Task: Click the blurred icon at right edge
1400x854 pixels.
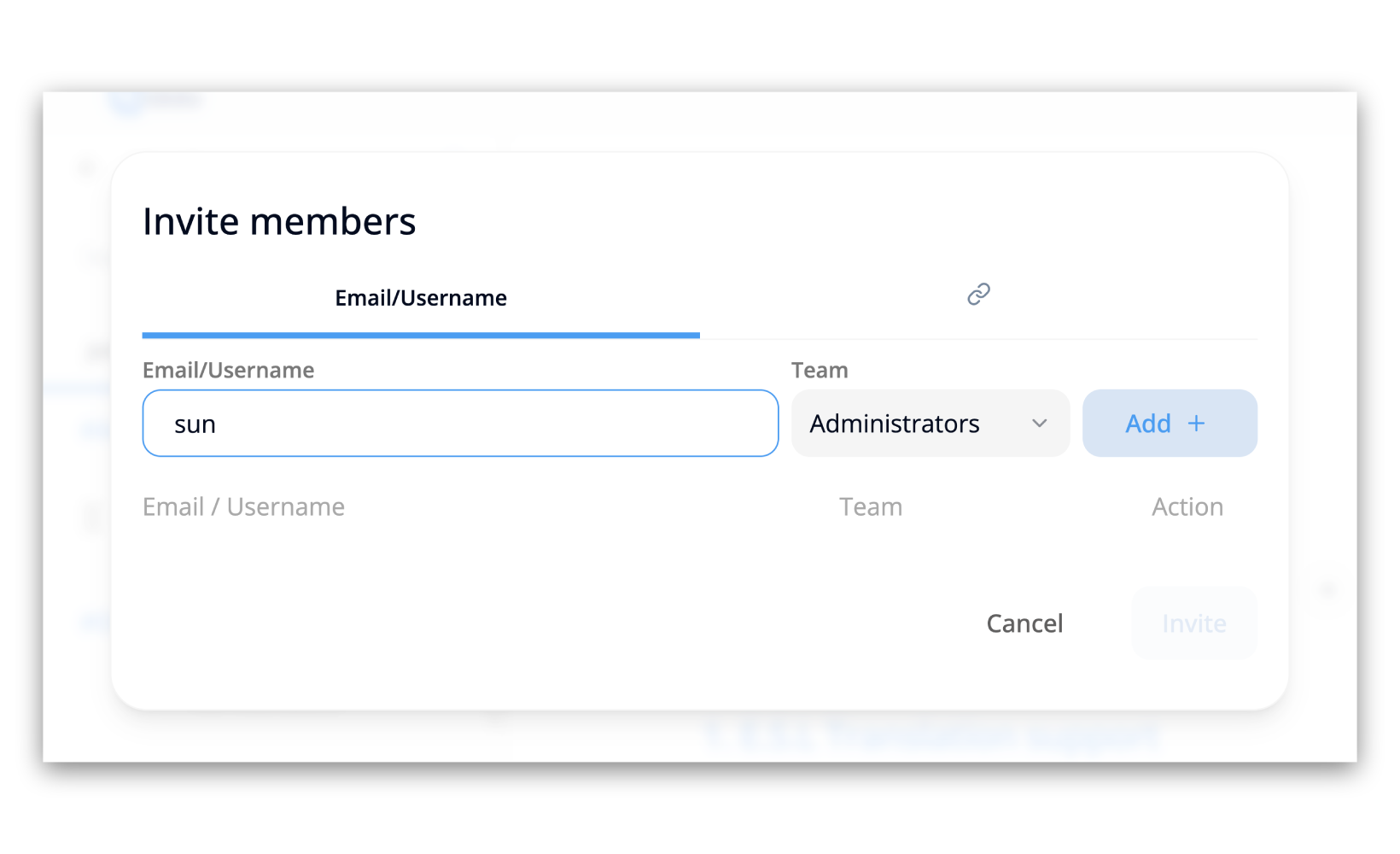Action: 1327,590
